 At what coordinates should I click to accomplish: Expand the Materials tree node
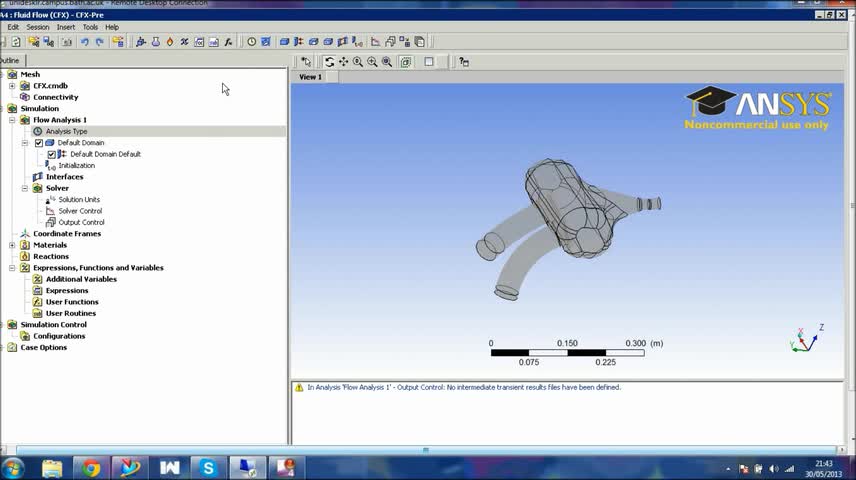[x=12, y=245]
